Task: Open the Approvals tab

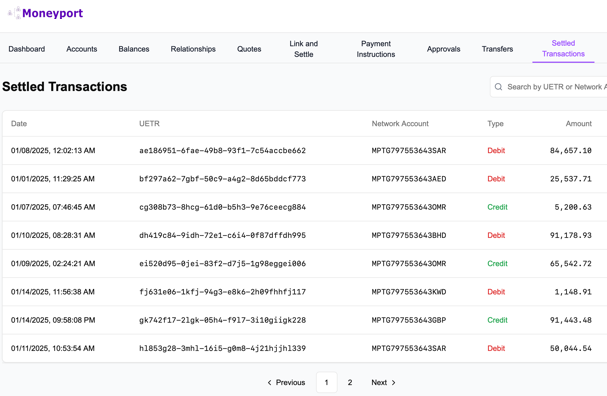Action: coord(444,49)
